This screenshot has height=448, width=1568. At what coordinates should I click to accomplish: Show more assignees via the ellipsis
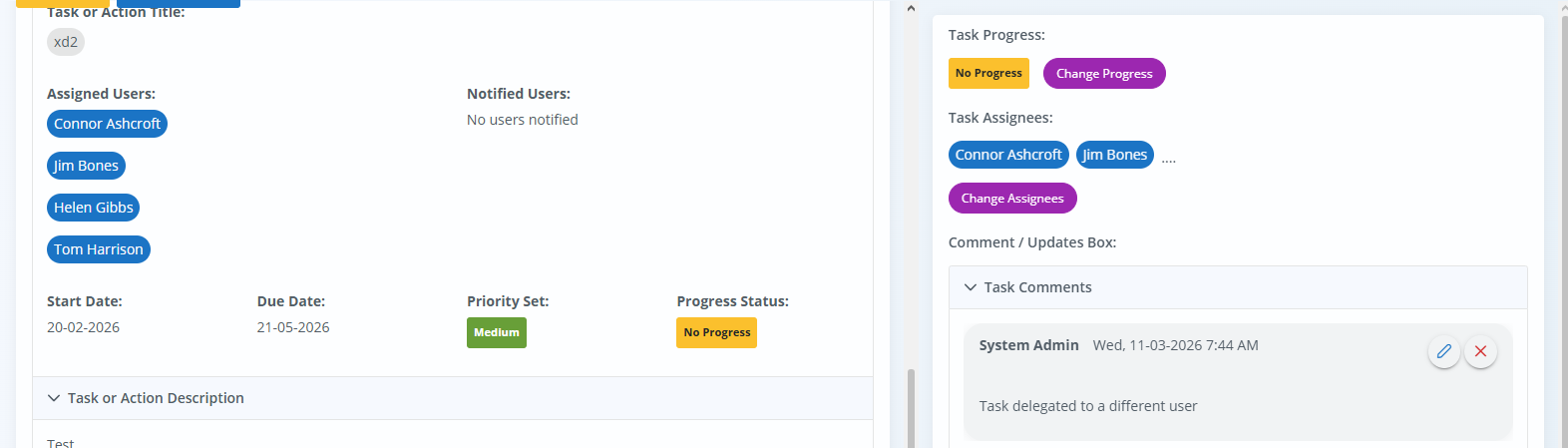click(1169, 160)
